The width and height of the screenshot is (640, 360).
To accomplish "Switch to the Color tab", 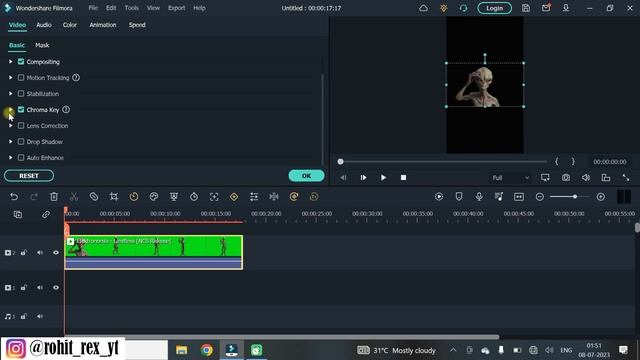I will tap(69, 25).
